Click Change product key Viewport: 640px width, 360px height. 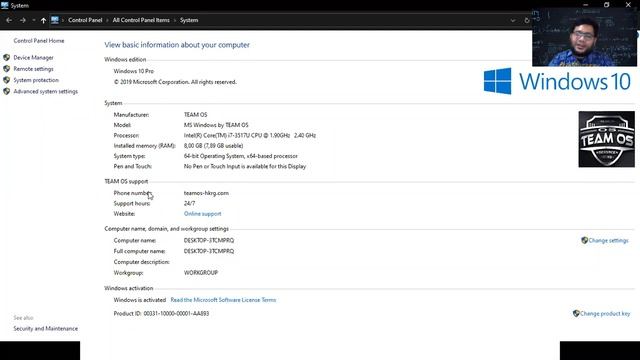tap(605, 313)
